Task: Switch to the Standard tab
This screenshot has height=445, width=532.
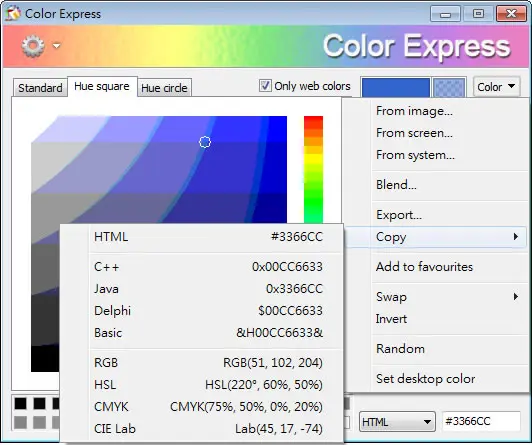Action: pos(40,88)
